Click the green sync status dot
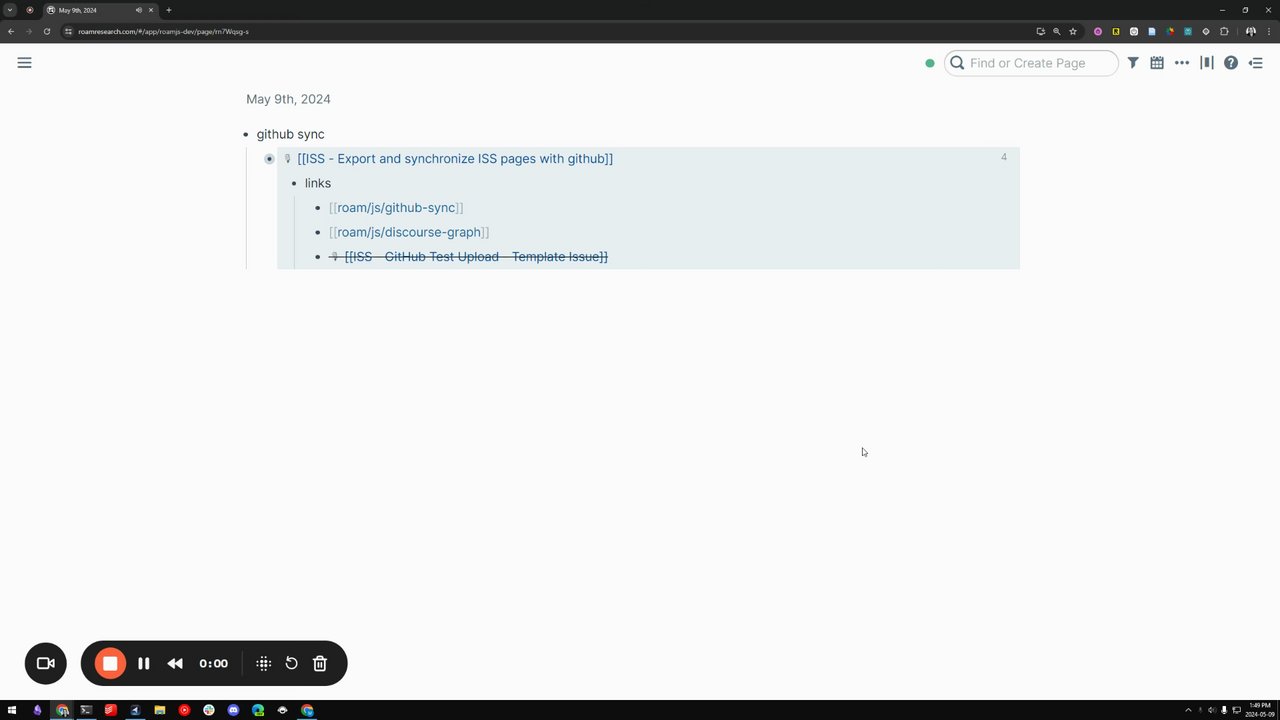 point(930,63)
